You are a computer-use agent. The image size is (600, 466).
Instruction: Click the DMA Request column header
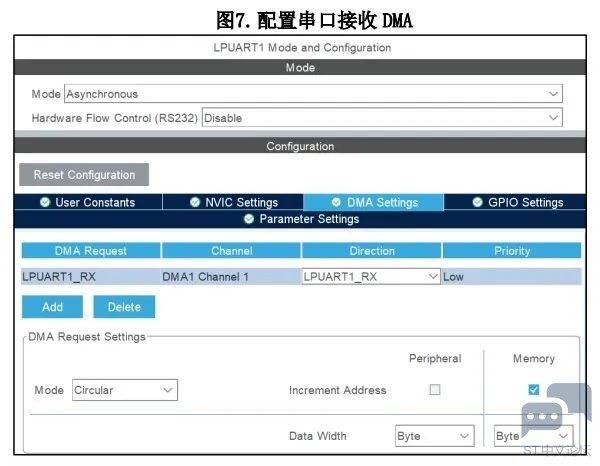pyautogui.click(x=91, y=251)
